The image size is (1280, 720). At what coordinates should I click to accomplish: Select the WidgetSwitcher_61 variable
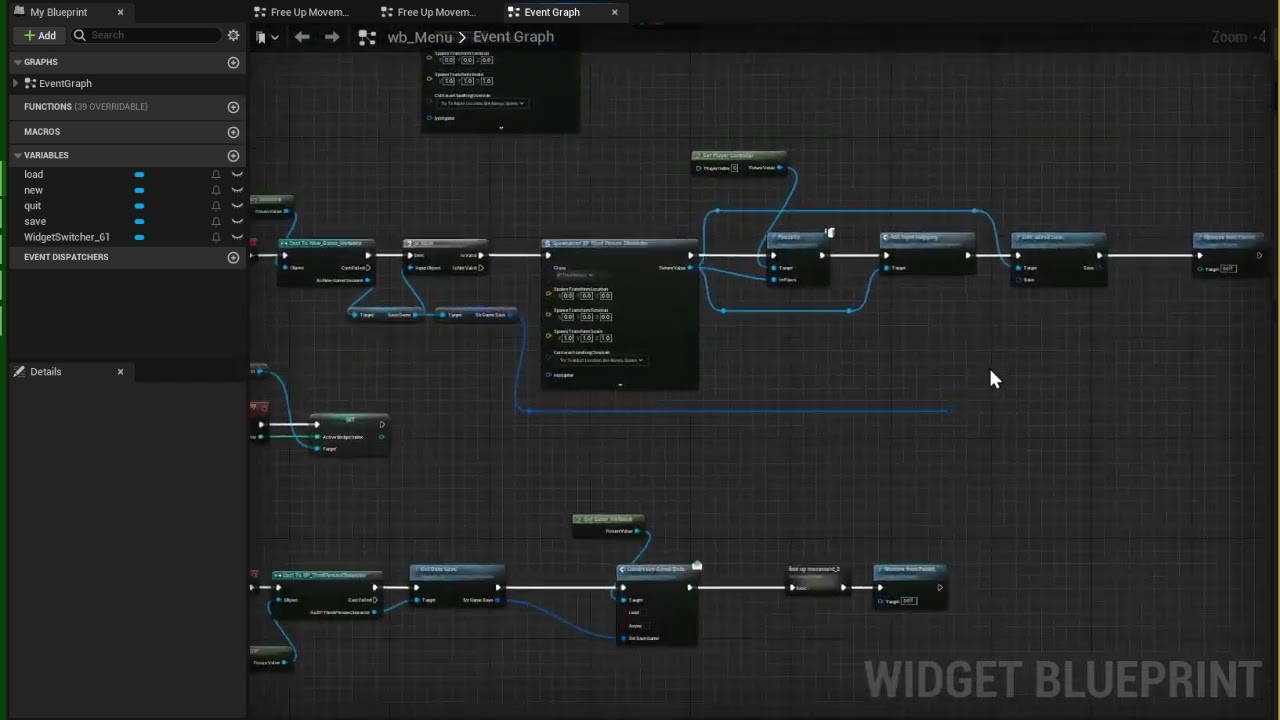click(67, 237)
